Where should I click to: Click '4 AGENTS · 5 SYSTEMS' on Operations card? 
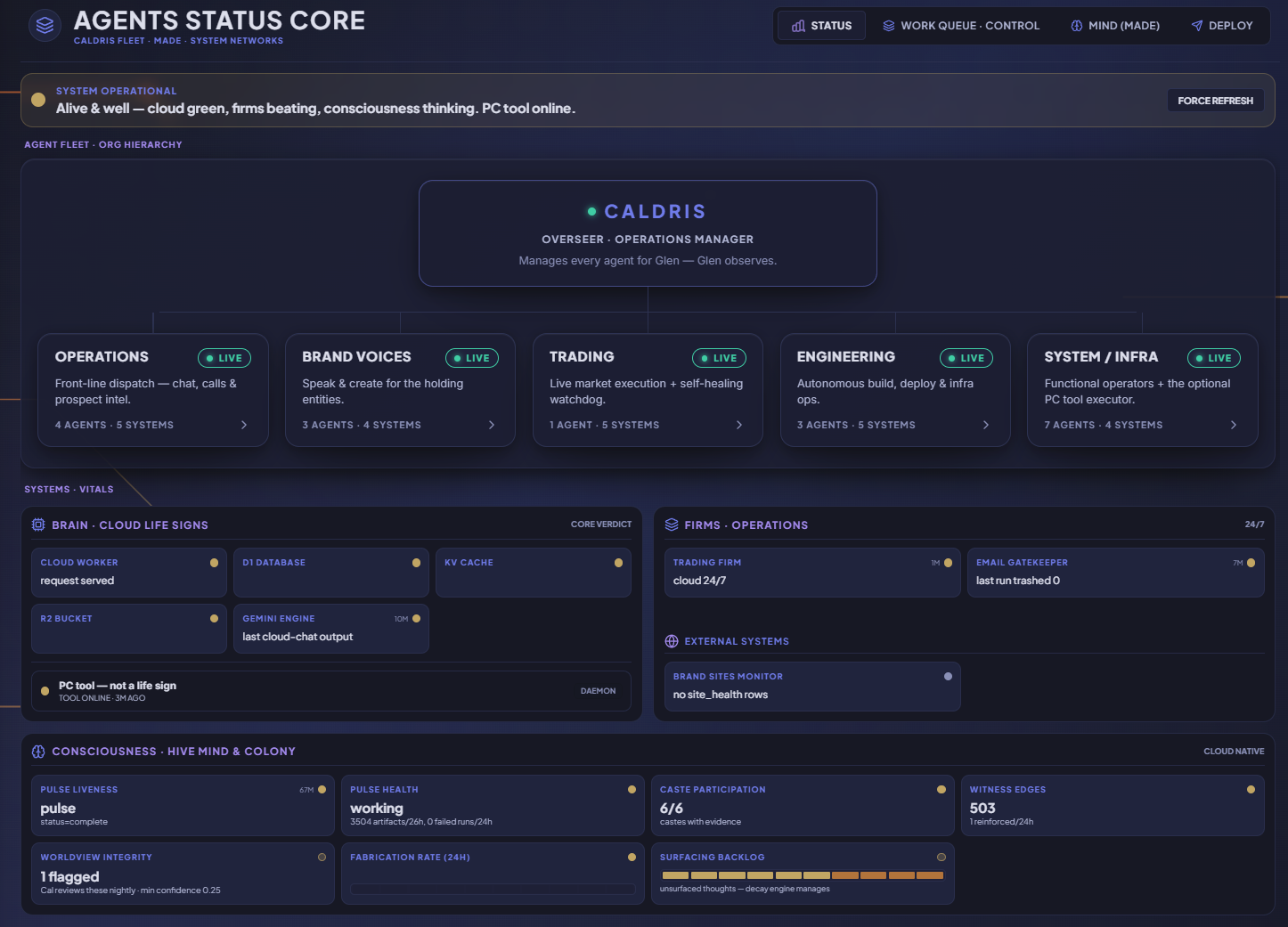(x=114, y=425)
